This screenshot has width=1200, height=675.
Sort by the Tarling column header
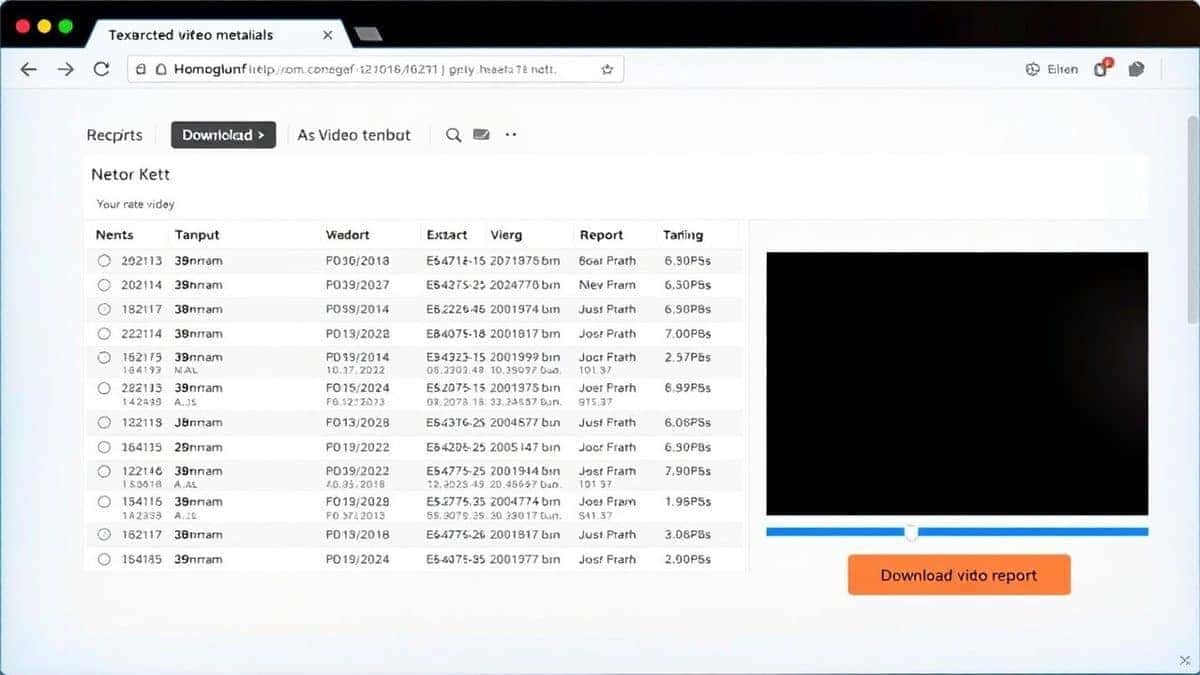pos(683,235)
